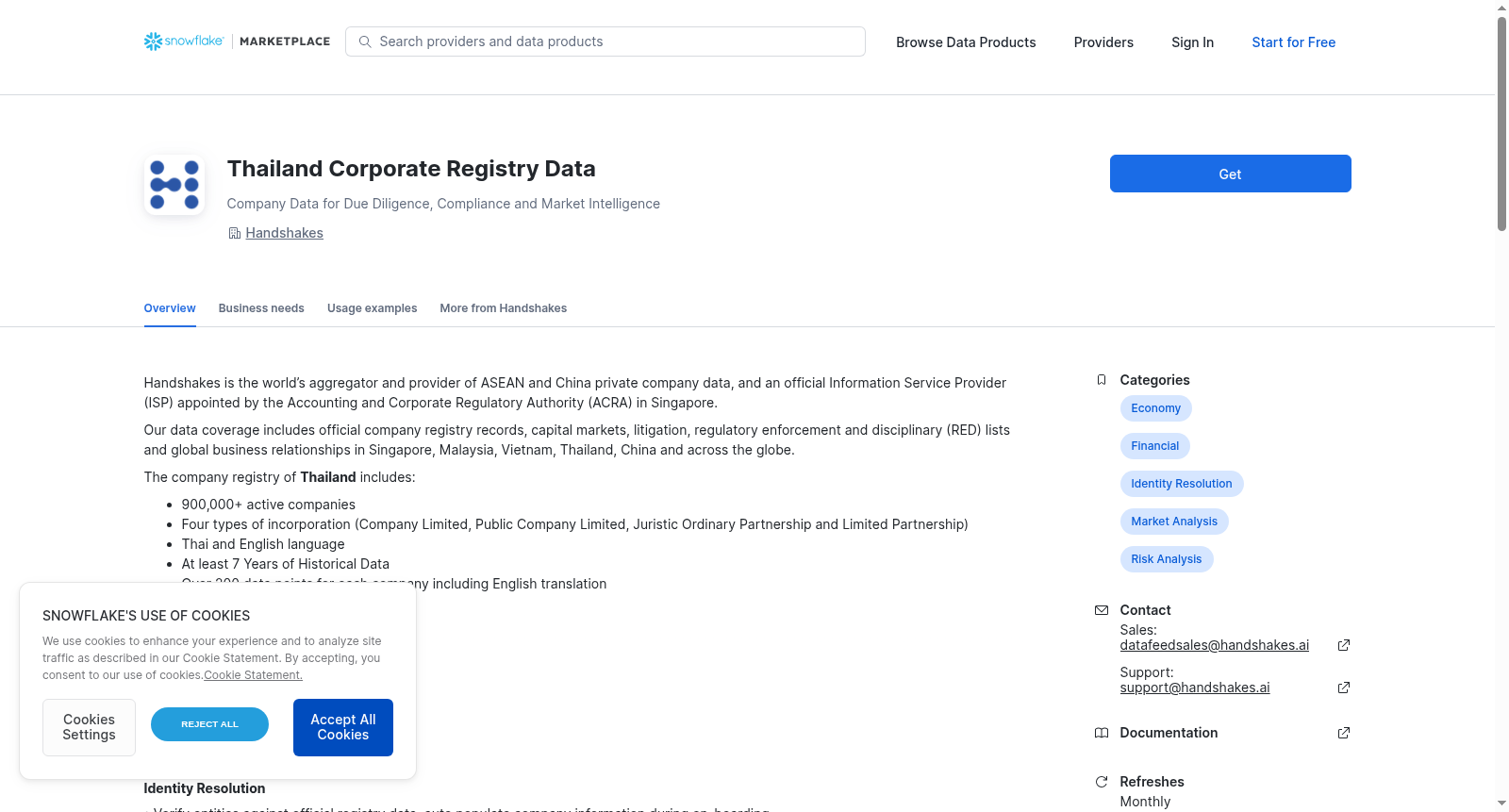Open external link for datafeedsales email

1344,645
